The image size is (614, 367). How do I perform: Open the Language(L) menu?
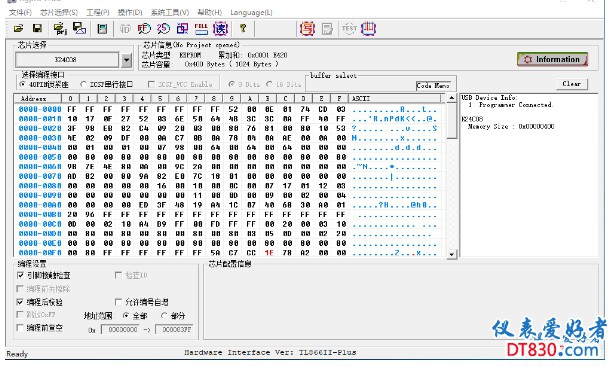[x=251, y=13]
